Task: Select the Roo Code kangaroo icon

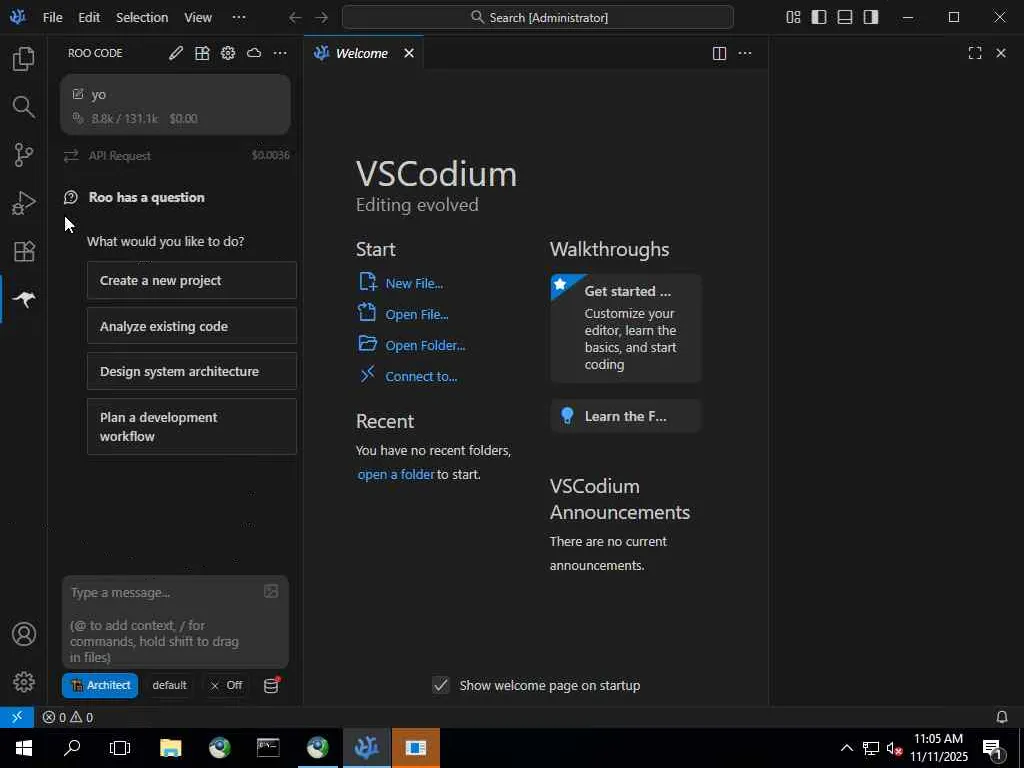Action: click(24, 299)
